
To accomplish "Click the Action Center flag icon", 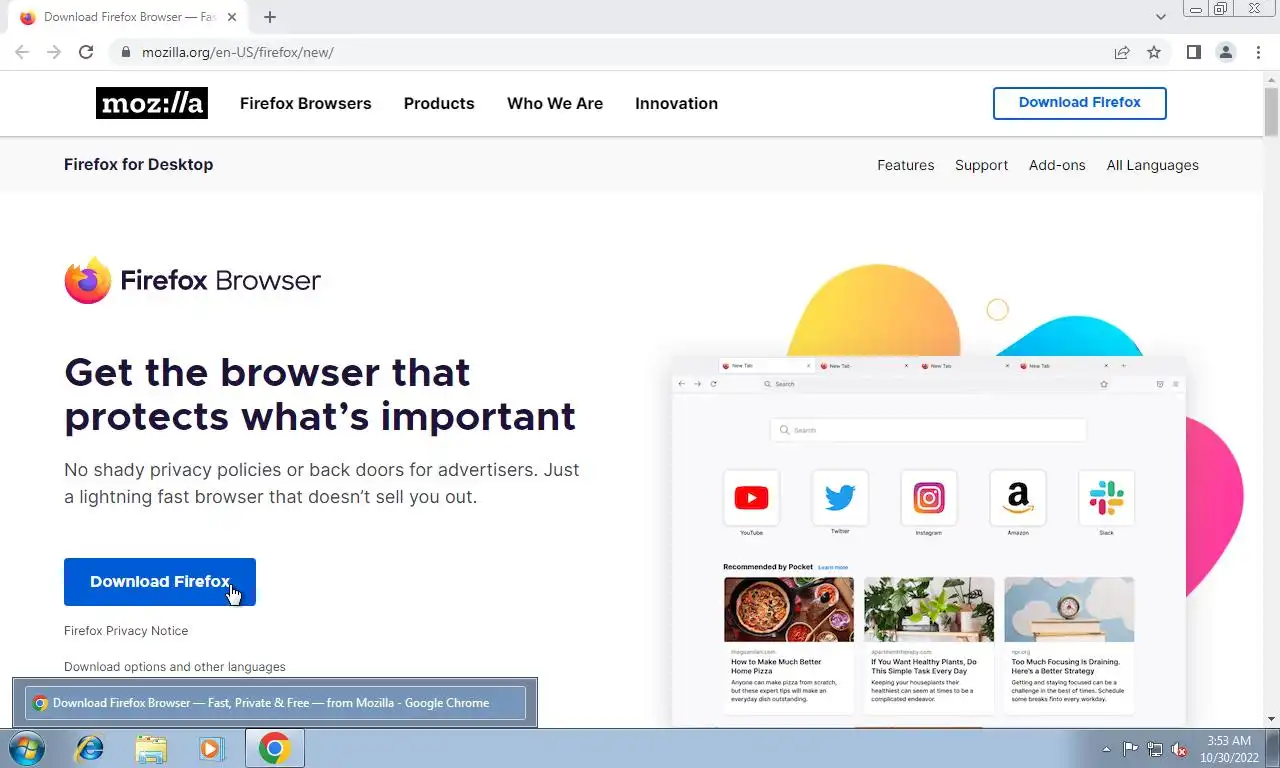I will coord(1130,749).
